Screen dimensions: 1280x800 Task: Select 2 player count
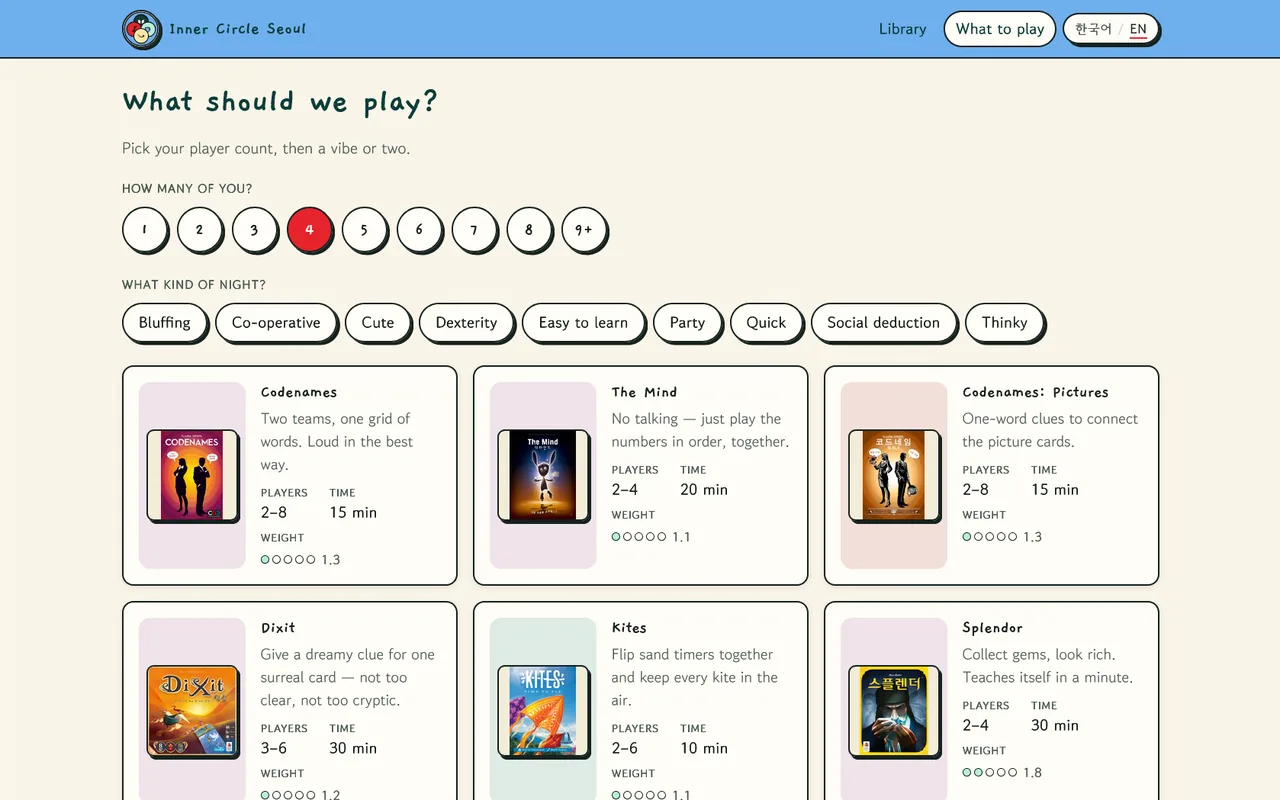click(x=200, y=230)
